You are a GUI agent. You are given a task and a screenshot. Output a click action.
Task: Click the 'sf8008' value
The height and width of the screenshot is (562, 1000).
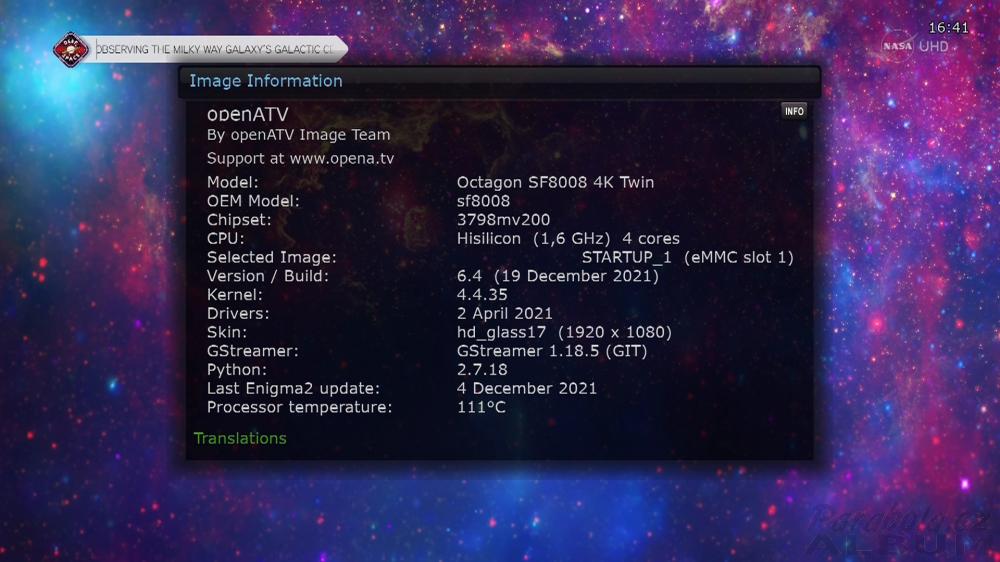click(483, 201)
